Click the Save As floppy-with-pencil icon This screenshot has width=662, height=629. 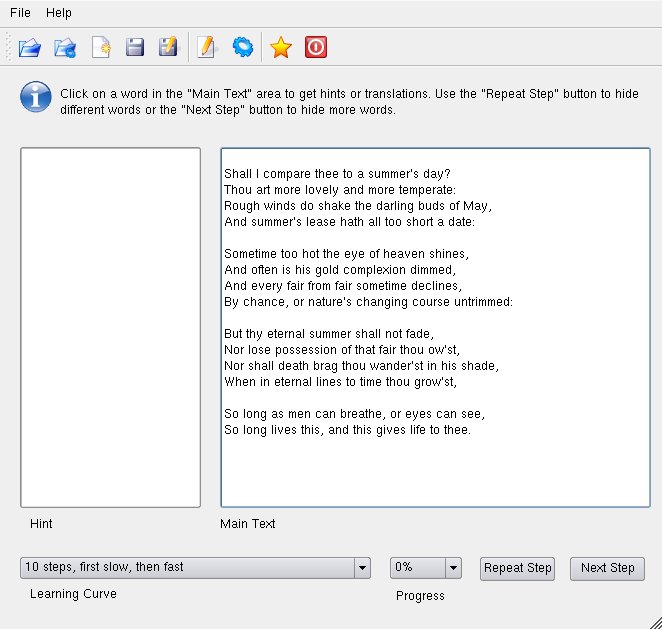pyautogui.click(x=168, y=47)
